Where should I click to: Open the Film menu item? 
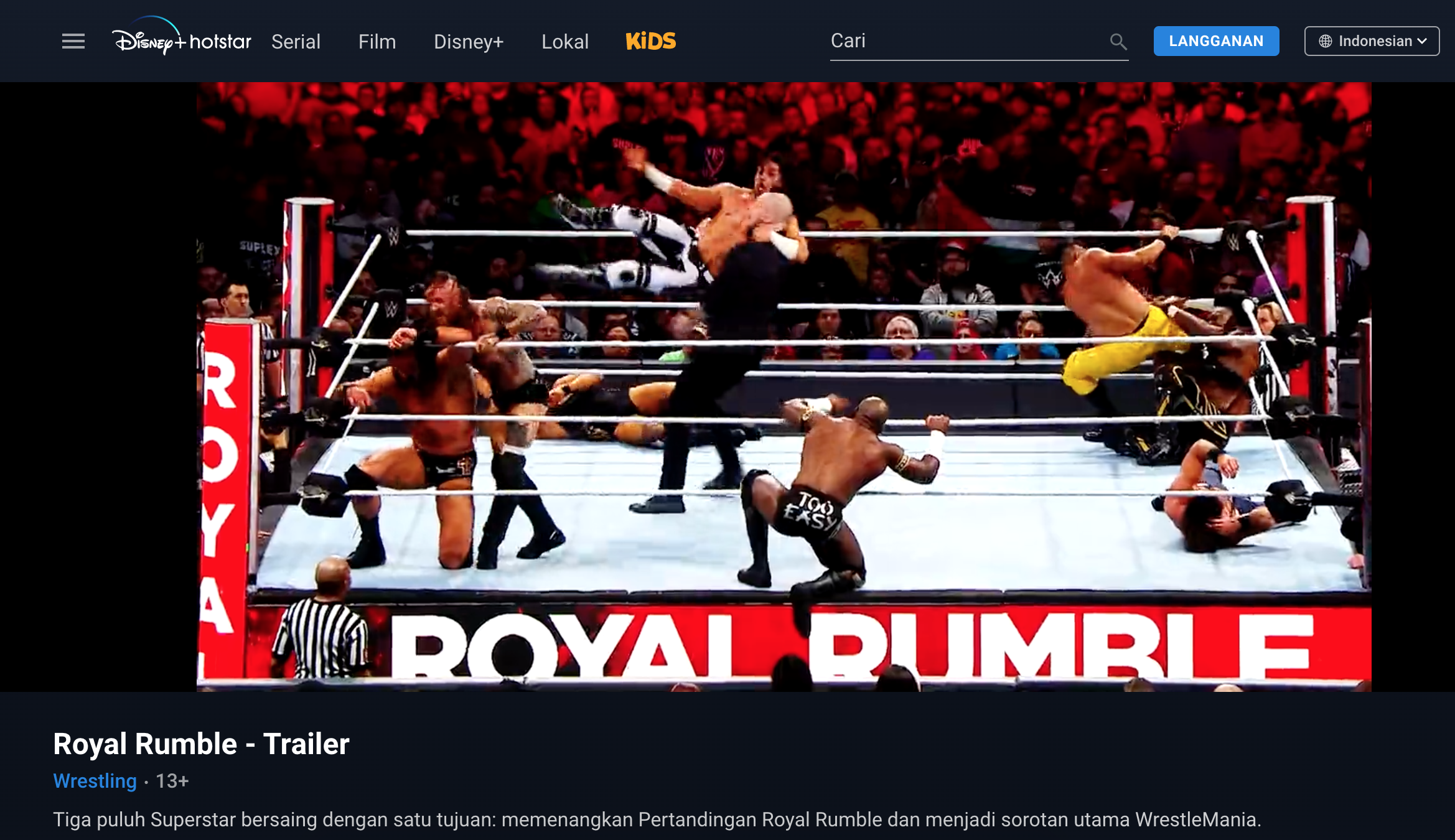click(x=377, y=42)
